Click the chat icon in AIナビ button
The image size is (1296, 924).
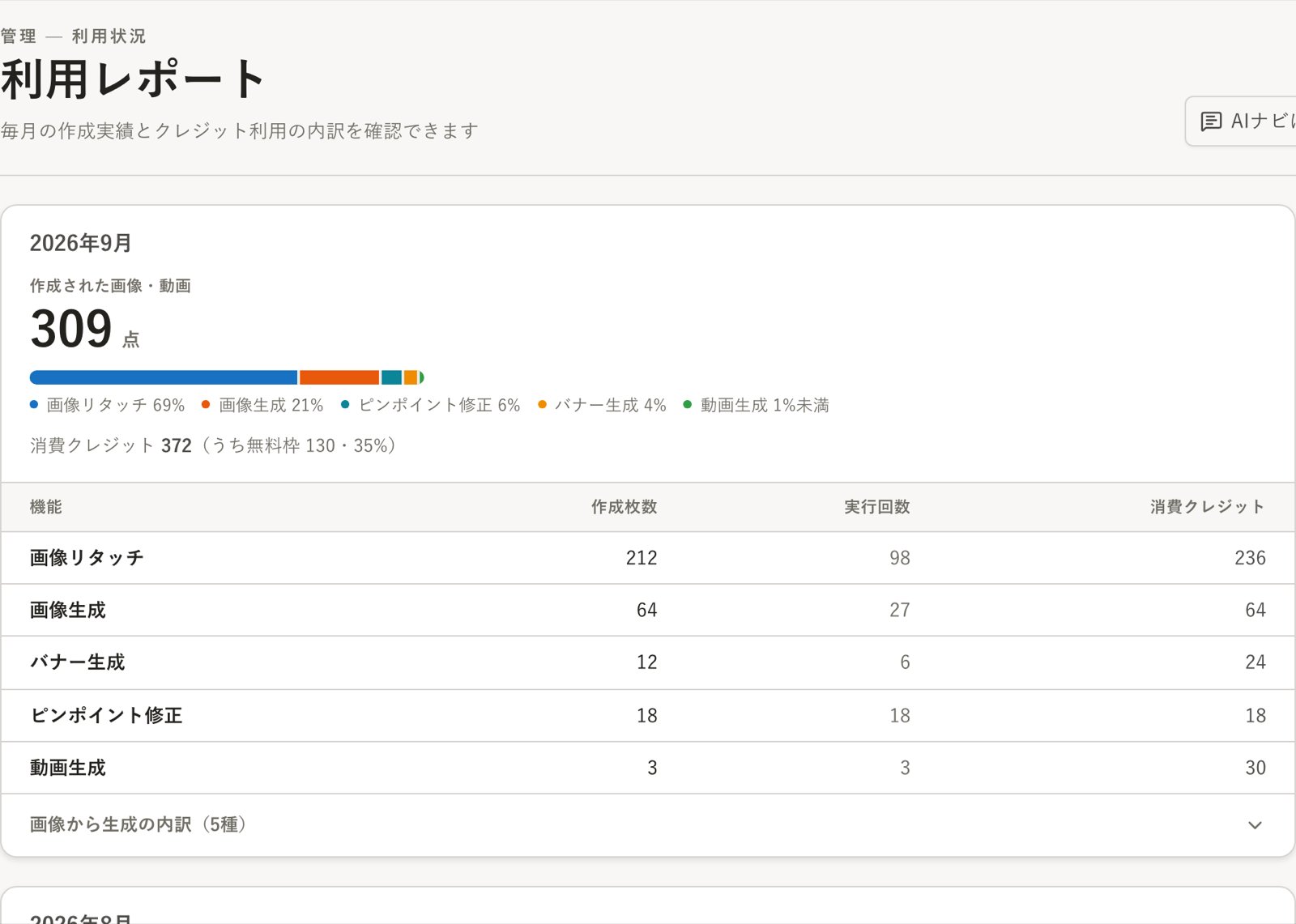[1211, 121]
